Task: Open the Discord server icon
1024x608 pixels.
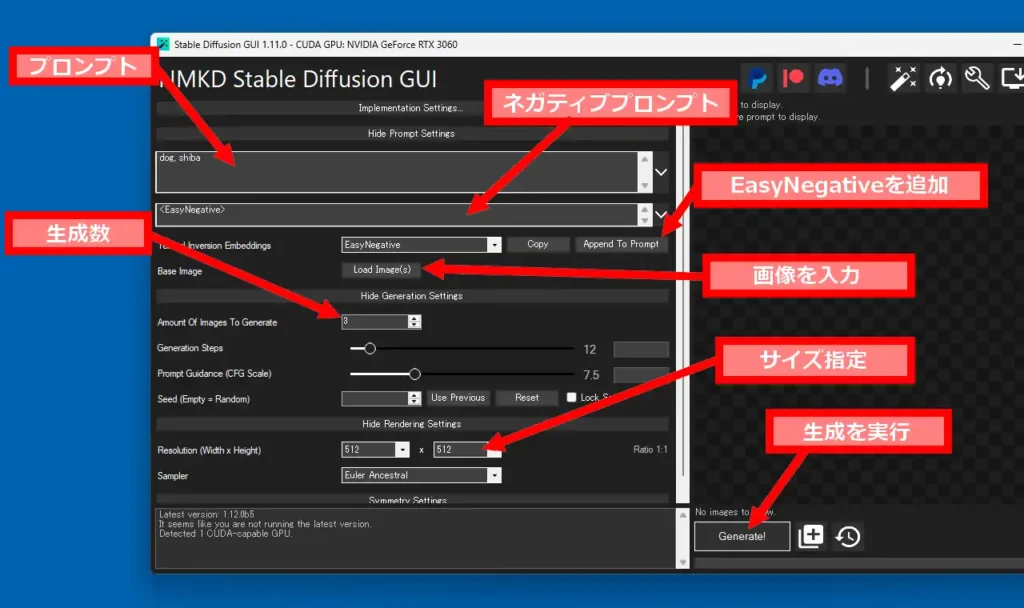Action: pyautogui.click(x=830, y=78)
